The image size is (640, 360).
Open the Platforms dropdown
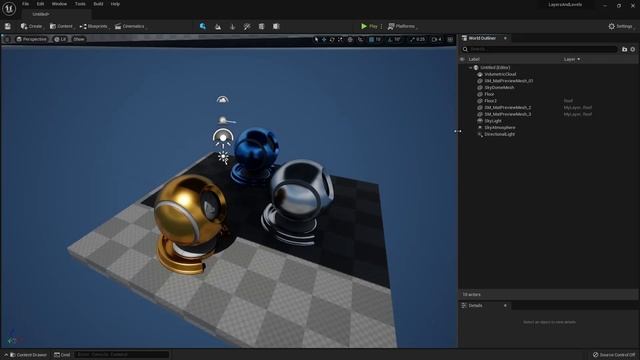pyautogui.click(x=402, y=26)
